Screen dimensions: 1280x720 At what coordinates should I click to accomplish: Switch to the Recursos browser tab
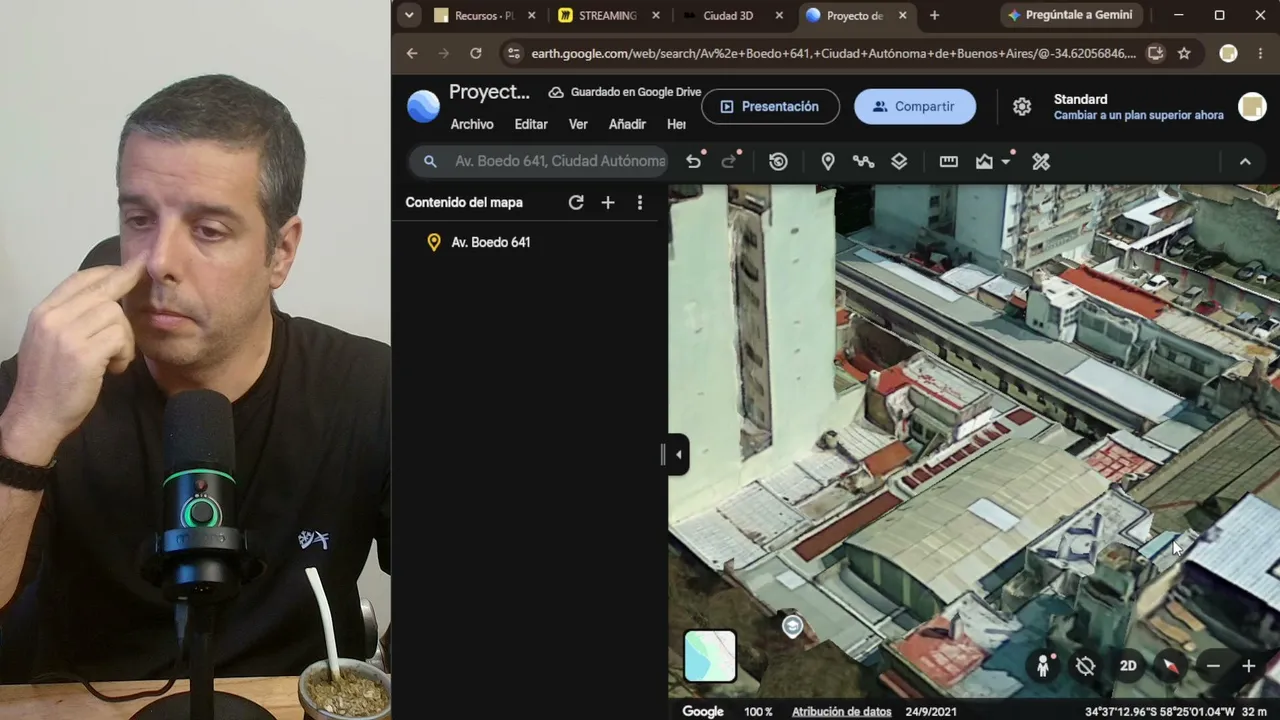coord(485,15)
